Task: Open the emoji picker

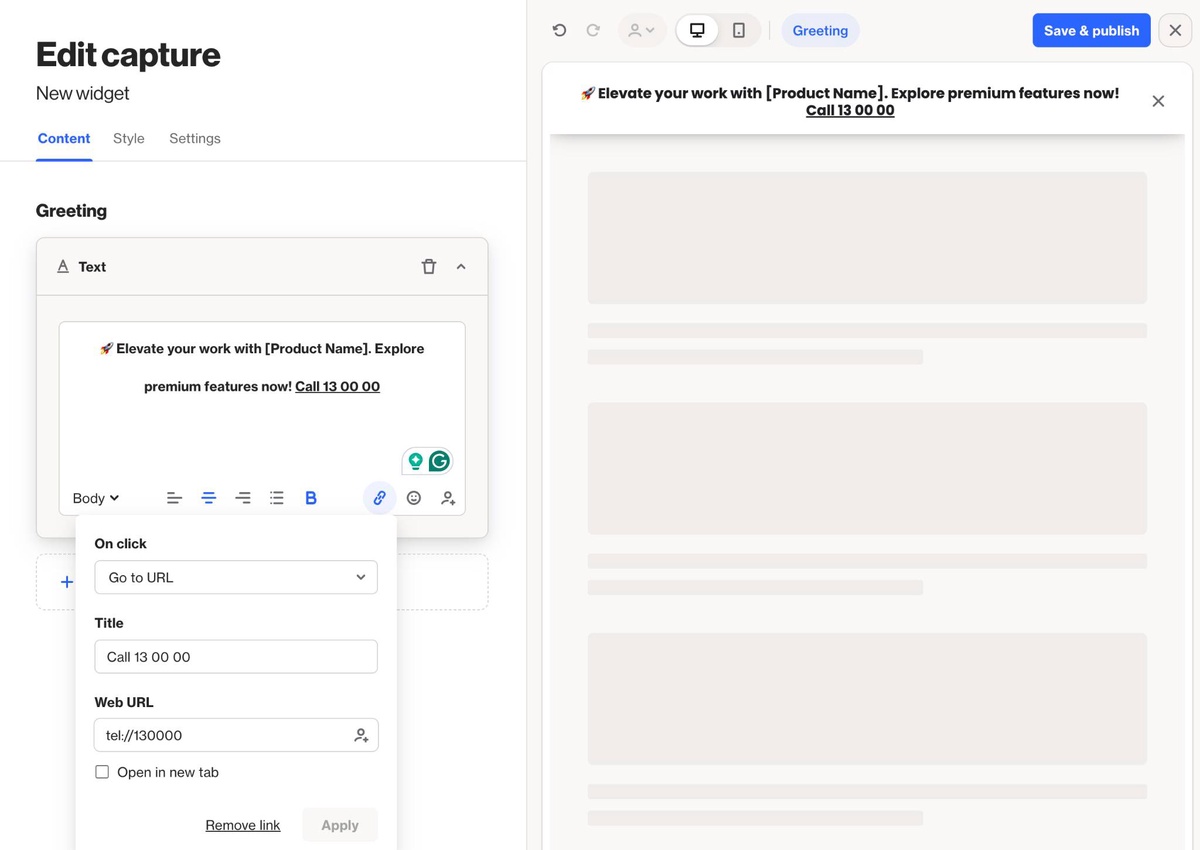Action: pyautogui.click(x=414, y=498)
